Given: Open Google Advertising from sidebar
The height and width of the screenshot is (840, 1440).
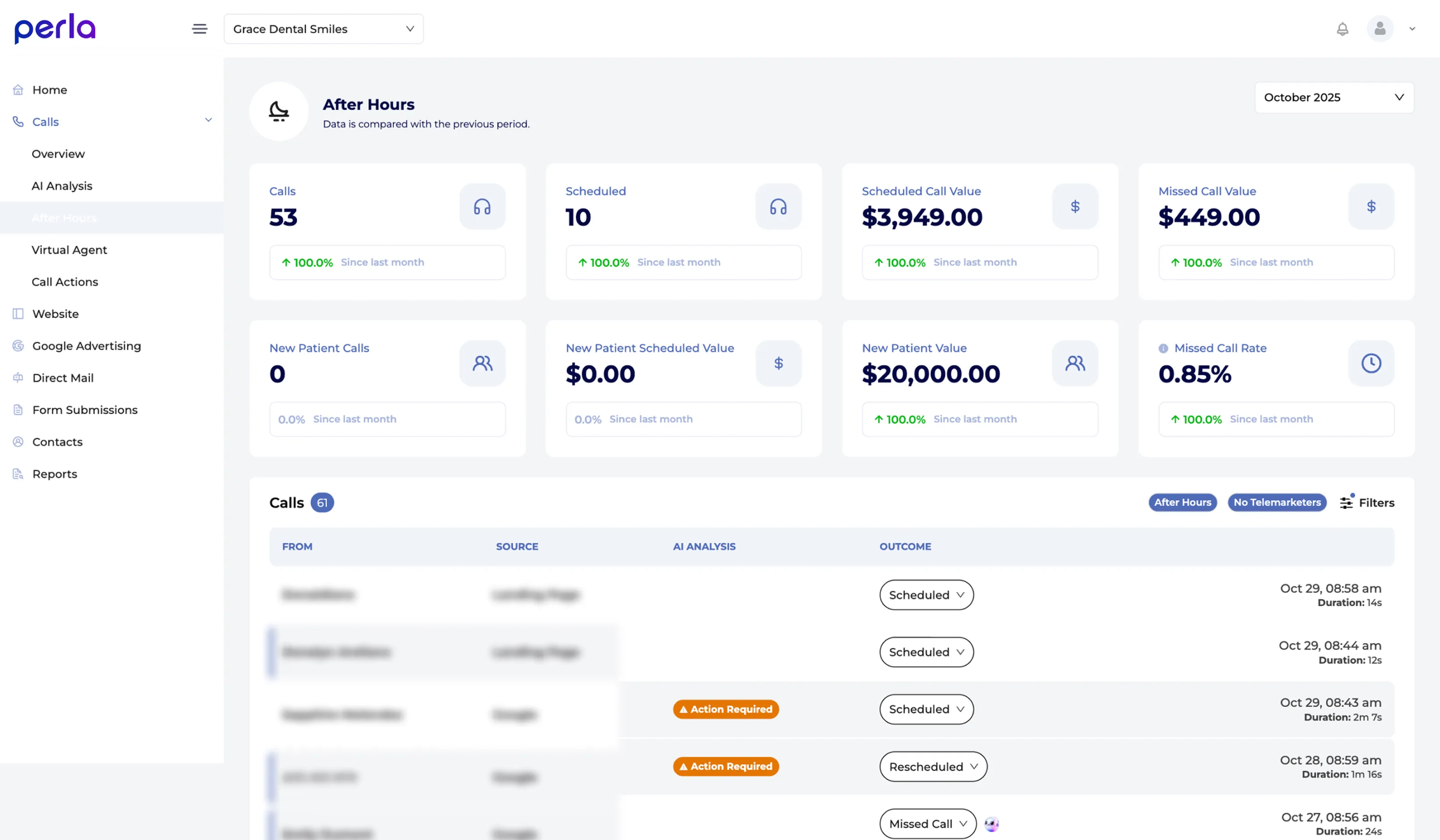Looking at the screenshot, I should (x=86, y=346).
